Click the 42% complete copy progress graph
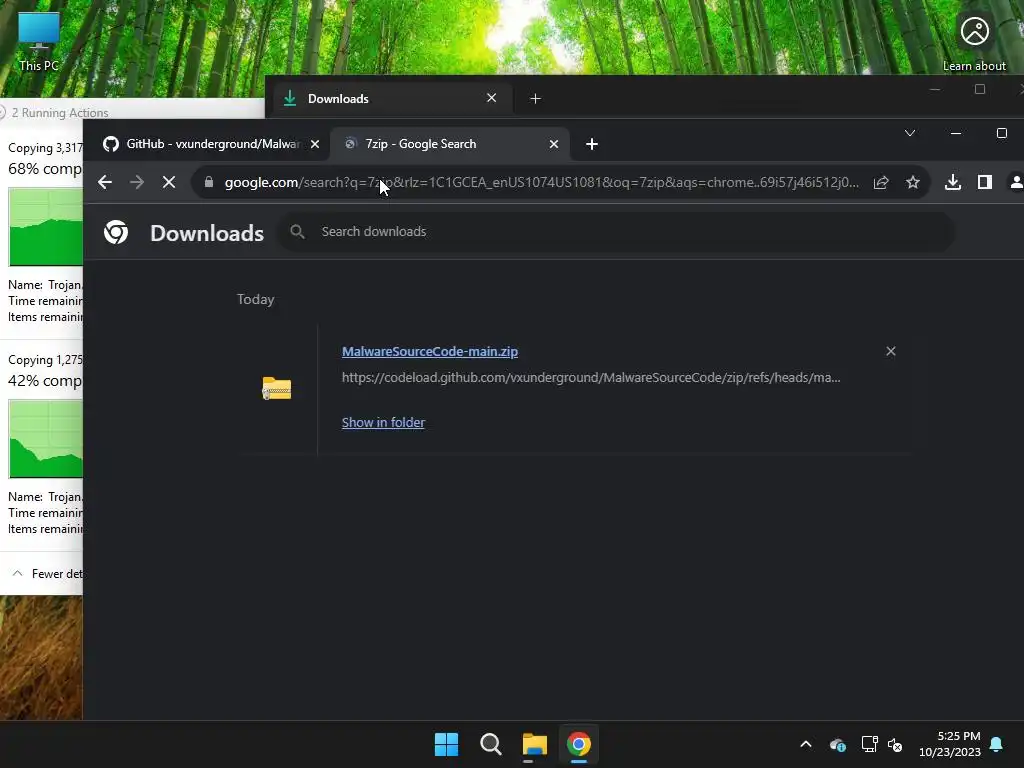The height and width of the screenshot is (768, 1024). (x=46, y=439)
